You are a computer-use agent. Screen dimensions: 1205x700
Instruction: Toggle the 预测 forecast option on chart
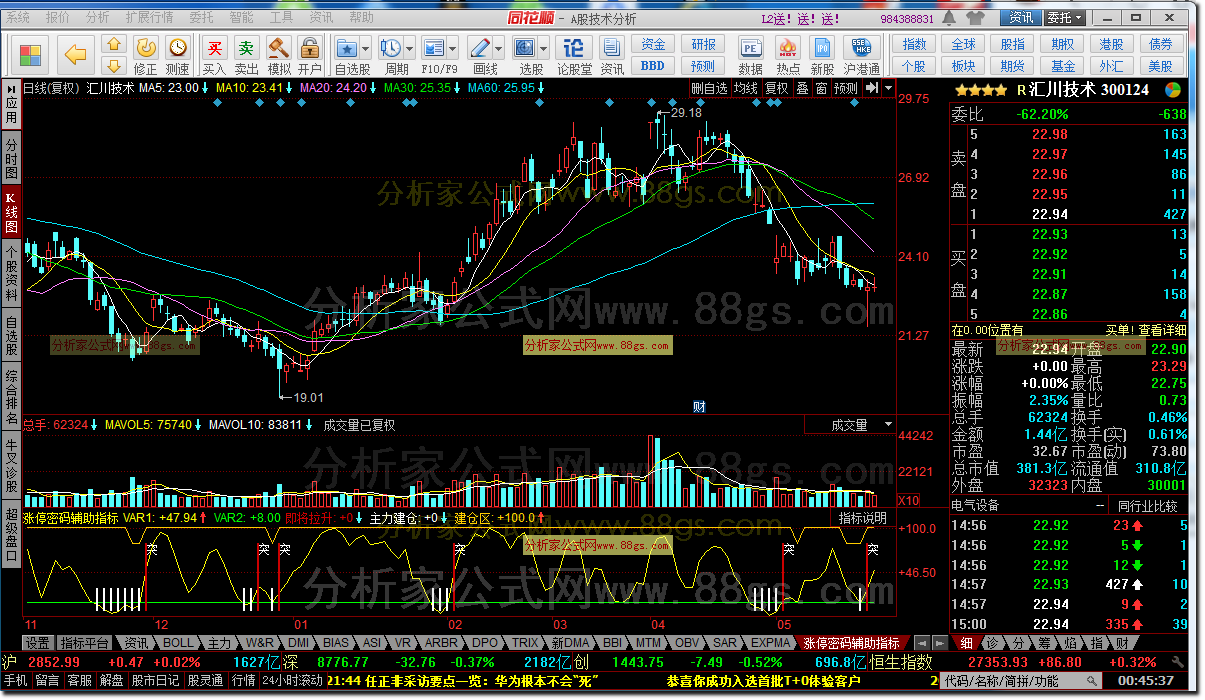(x=845, y=88)
